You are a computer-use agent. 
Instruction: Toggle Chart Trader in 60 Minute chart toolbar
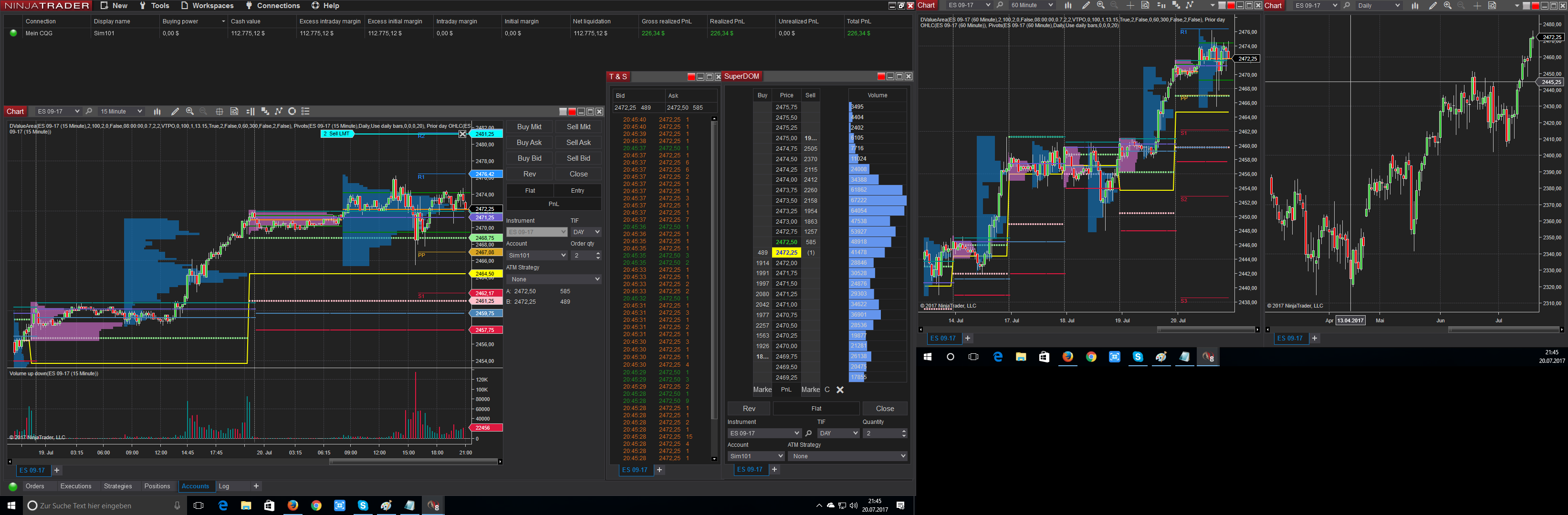1161,5
